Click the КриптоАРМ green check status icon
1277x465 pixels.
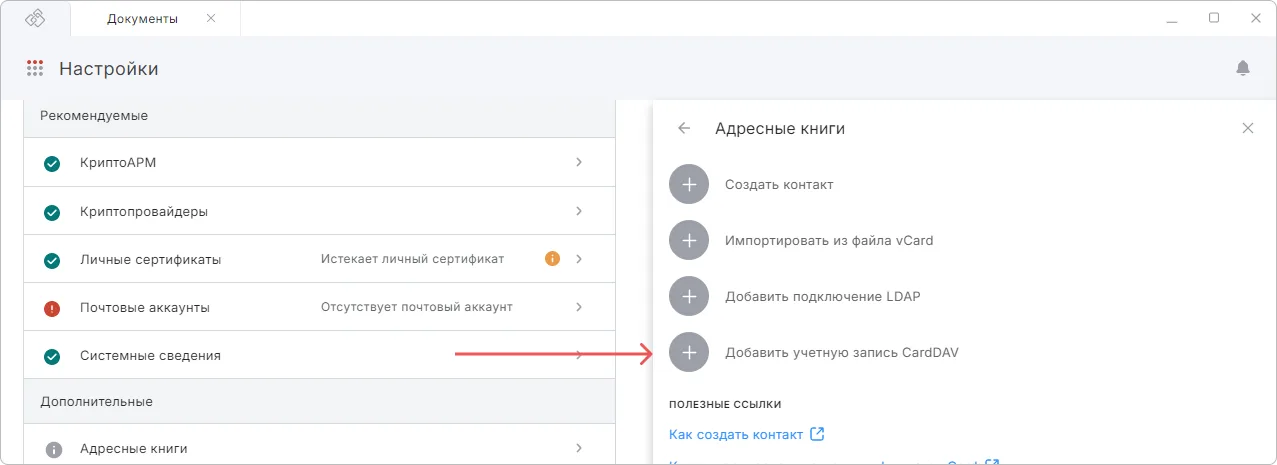click(x=53, y=164)
